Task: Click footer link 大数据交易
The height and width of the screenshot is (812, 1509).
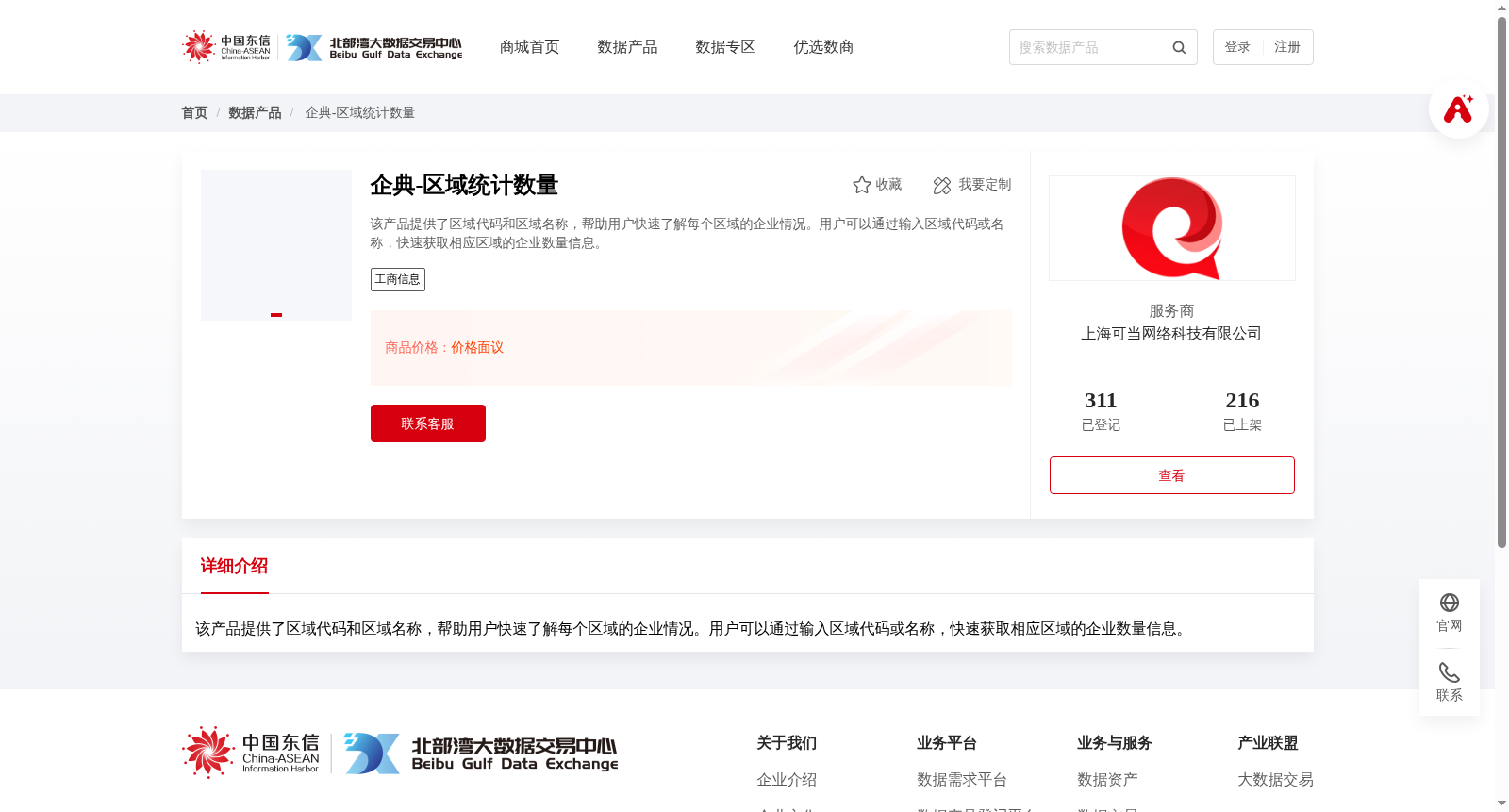Action: [1275, 780]
